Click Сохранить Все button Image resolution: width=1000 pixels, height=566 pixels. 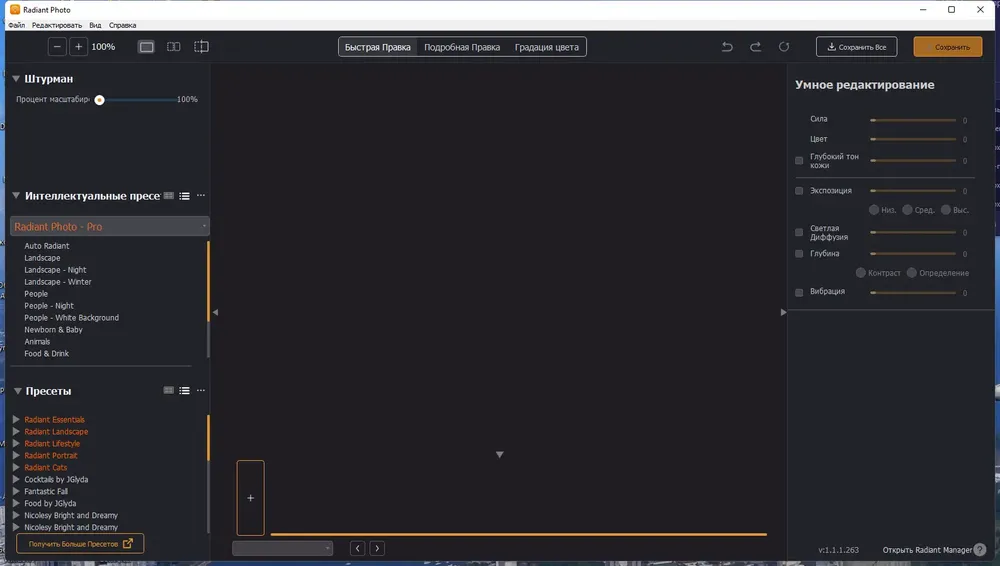tap(857, 47)
